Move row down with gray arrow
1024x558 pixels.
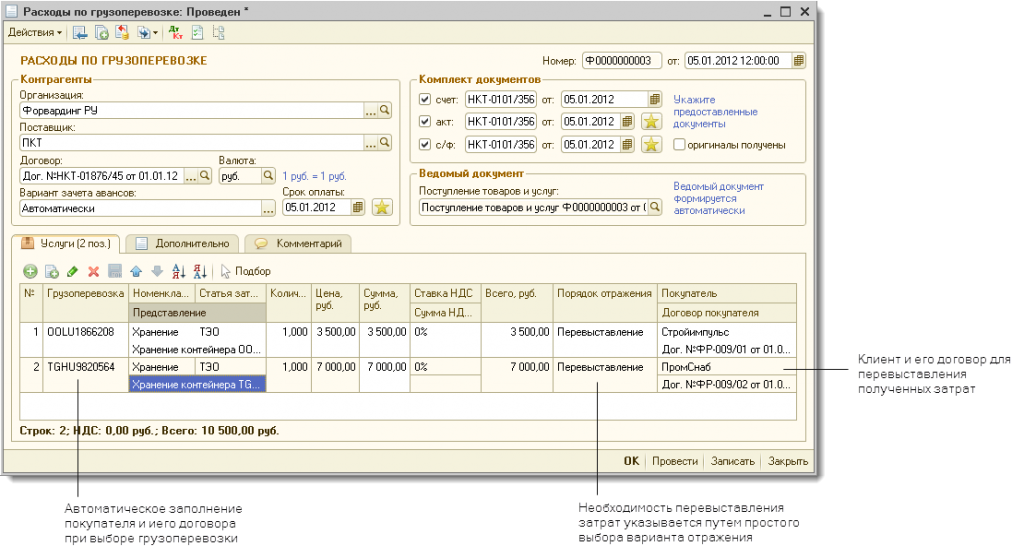point(157,271)
